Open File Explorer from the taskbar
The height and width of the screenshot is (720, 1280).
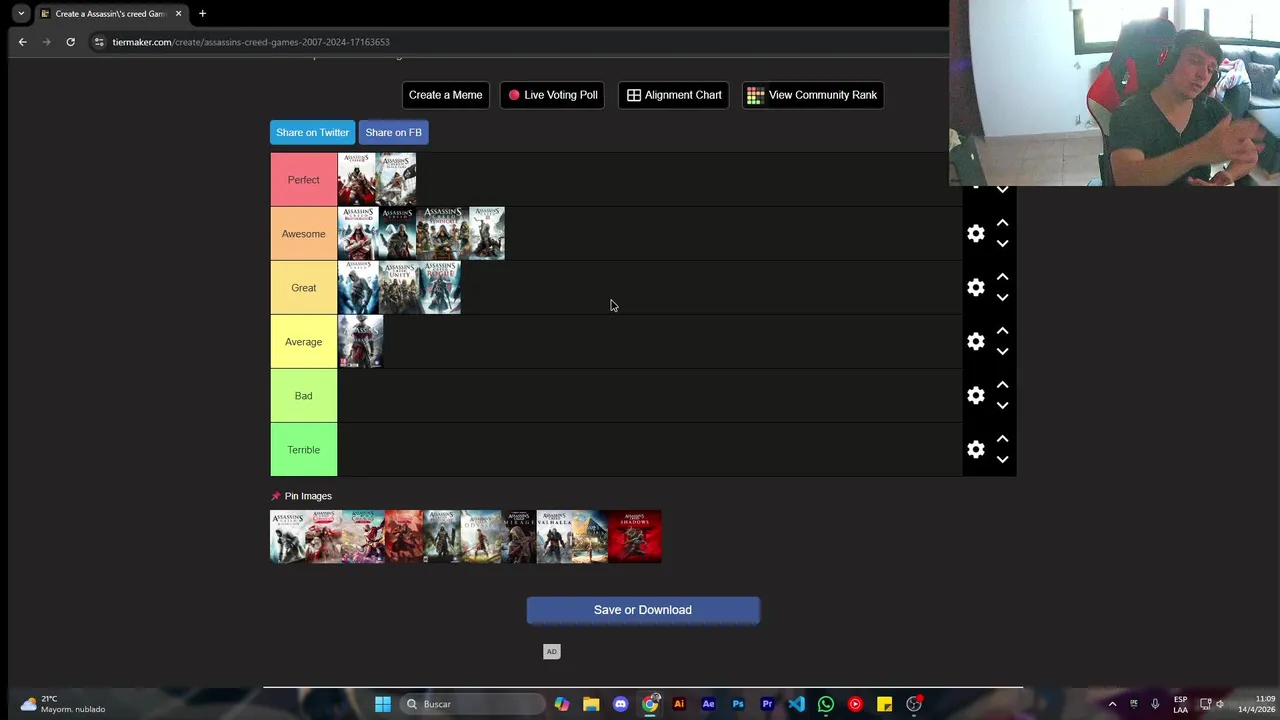(591, 704)
